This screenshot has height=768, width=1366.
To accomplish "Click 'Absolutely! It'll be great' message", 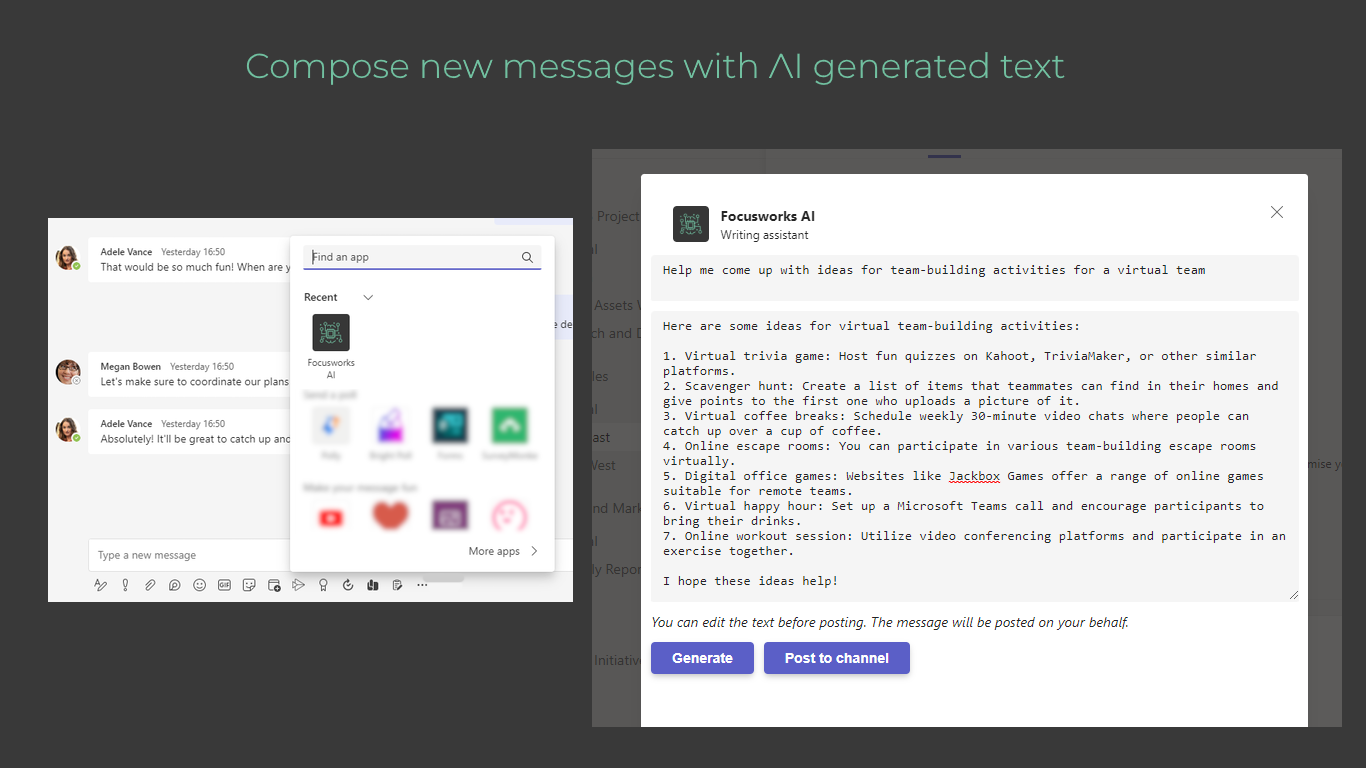I will [194, 439].
